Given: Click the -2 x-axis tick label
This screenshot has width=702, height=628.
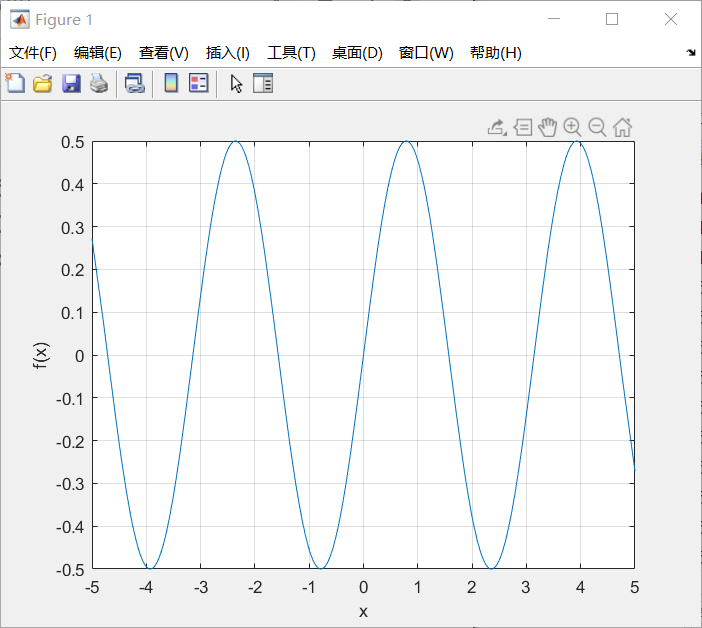Looking at the screenshot, I should tap(255, 587).
